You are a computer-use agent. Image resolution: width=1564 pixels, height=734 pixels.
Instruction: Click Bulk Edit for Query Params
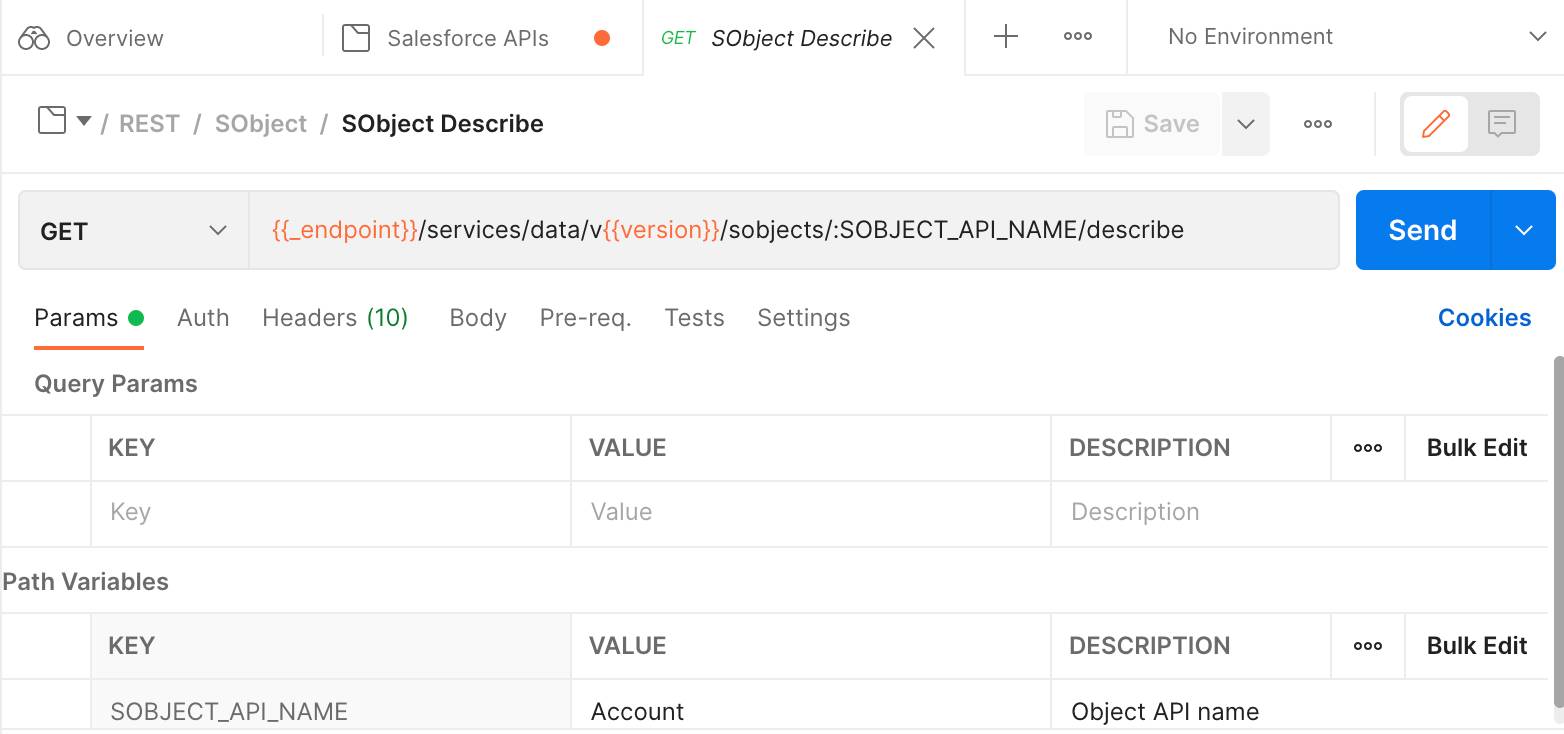(x=1476, y=448)
